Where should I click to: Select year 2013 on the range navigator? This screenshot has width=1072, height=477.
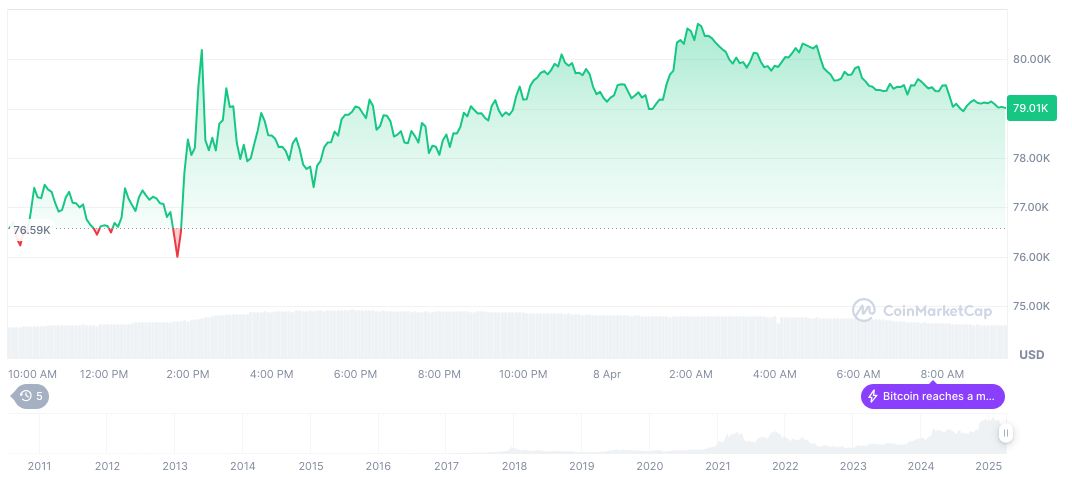coord(175,466)
